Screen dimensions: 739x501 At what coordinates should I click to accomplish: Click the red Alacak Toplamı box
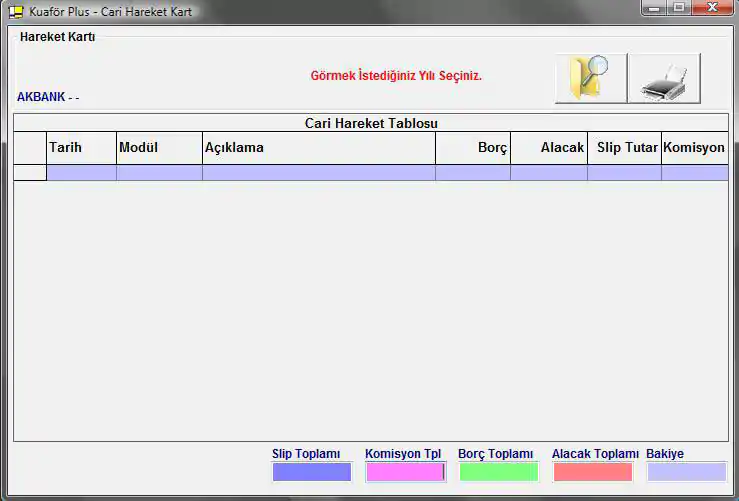592,472
